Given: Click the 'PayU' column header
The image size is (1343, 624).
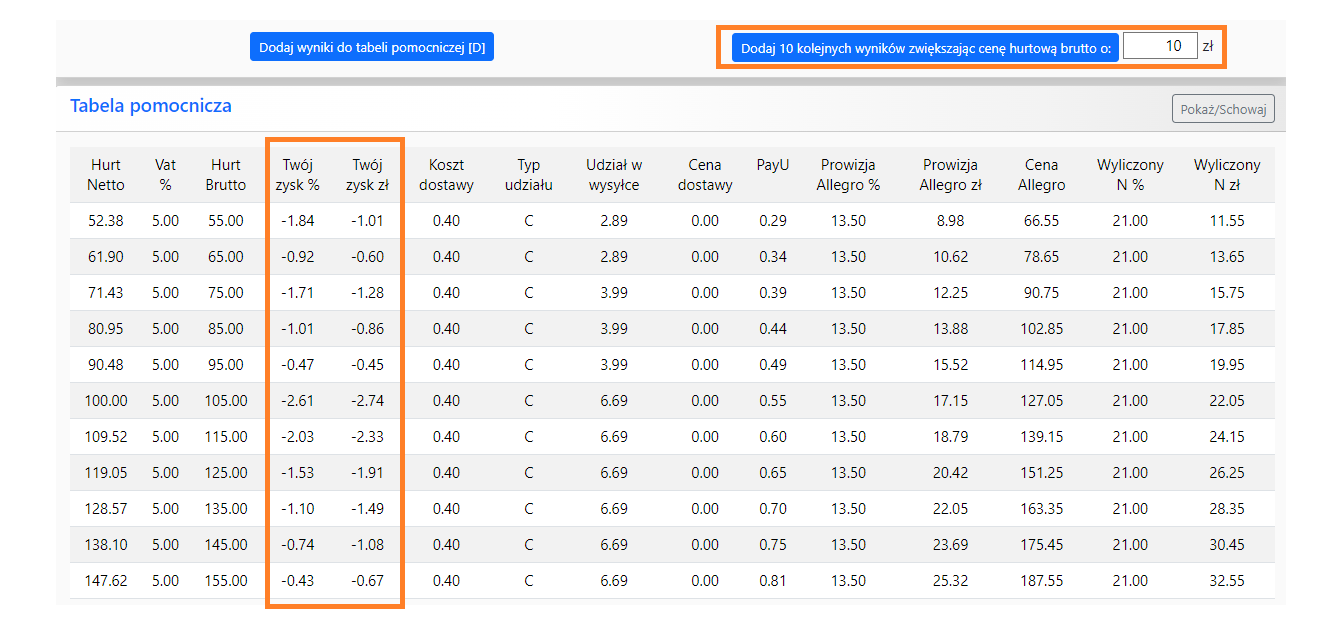Looking at the screenshot, I should (772, 165).
